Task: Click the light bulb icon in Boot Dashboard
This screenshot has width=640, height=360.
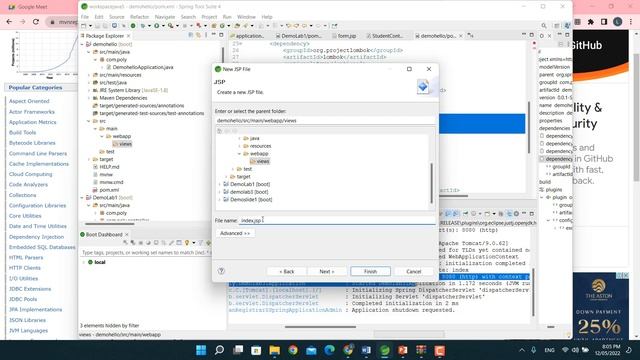Action: pos(187,243)
